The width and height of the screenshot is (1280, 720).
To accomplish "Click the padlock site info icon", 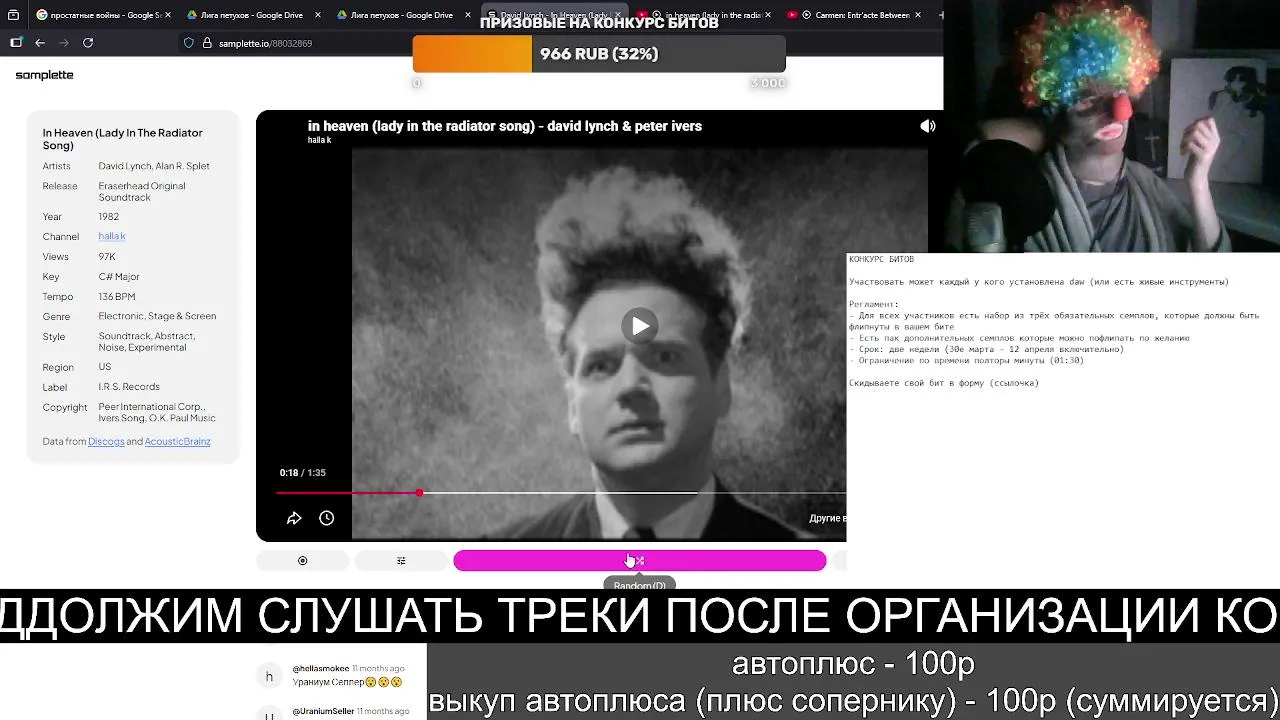I will 207,43.
